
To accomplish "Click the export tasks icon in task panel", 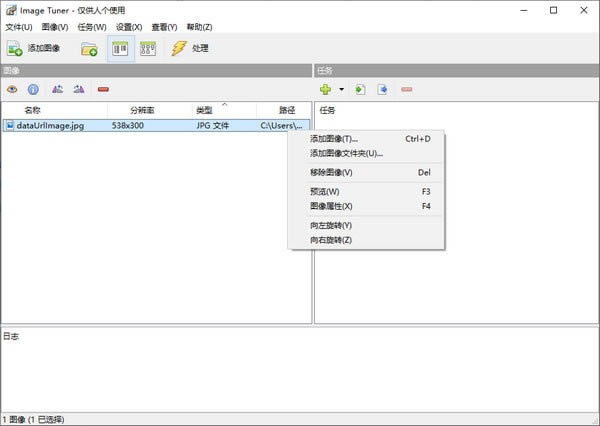I will (382, 90).
